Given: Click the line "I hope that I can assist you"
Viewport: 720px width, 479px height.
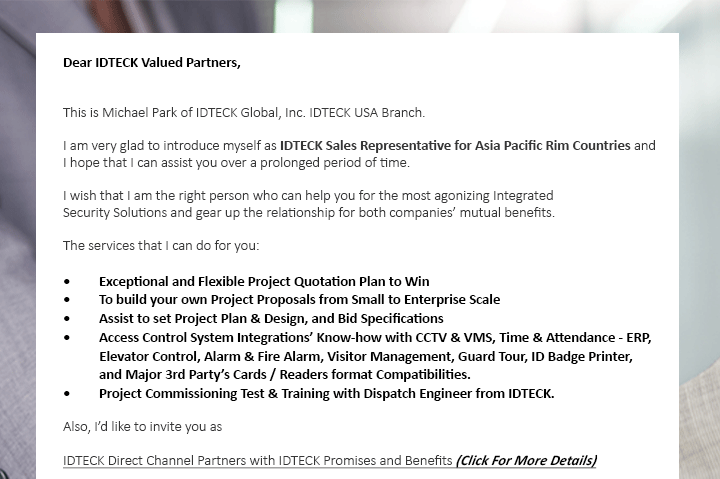Looking at the screenshot, I should [236, 163].
